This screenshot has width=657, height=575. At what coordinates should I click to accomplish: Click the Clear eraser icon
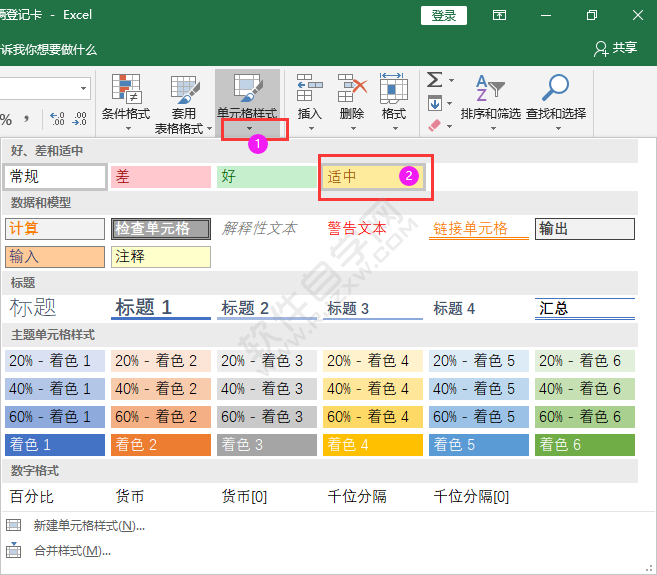coord(435,125)
